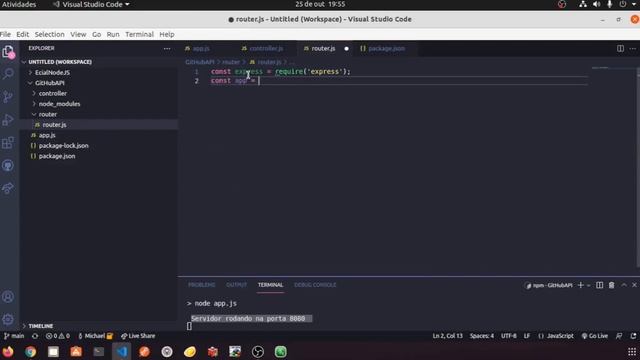This screenshot has height=360, width=640.
Task: Open notifications bell in status bar
Action: pyautogui.click(x=633, y=336)
